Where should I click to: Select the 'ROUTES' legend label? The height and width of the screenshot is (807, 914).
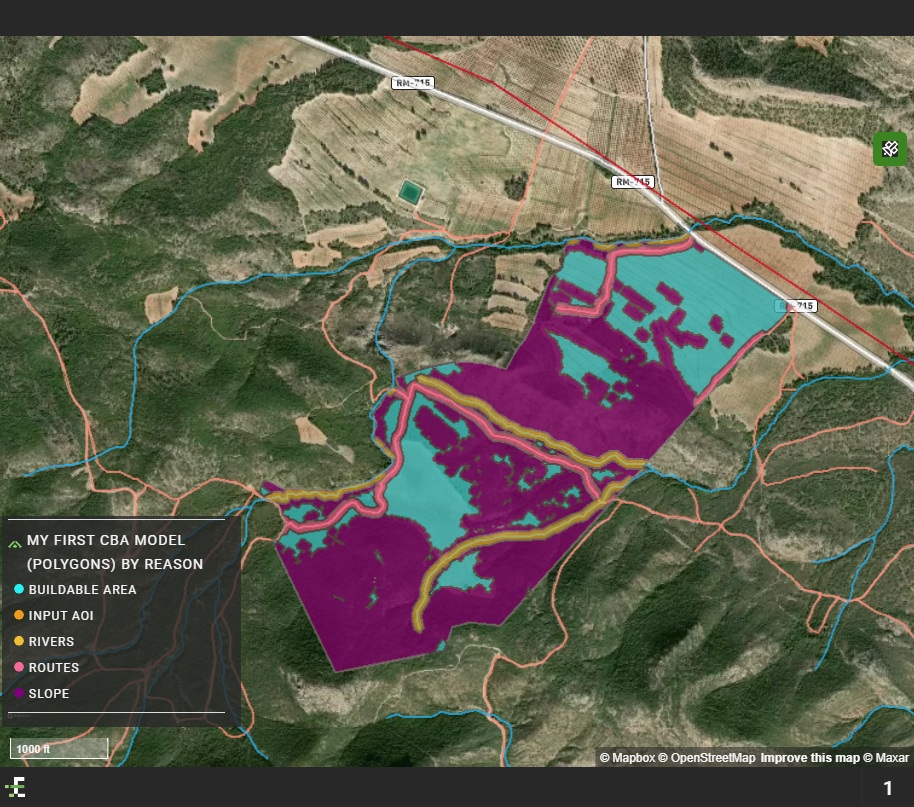pos(54,667)
